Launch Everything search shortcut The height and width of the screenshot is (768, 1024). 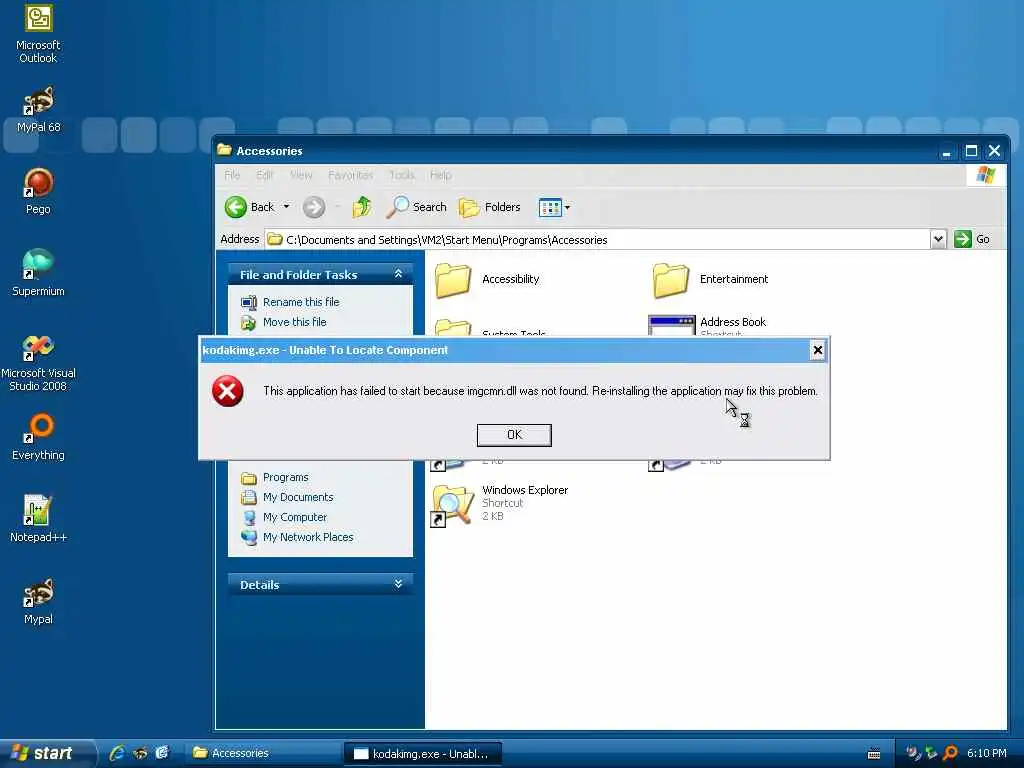pos(38,436)
